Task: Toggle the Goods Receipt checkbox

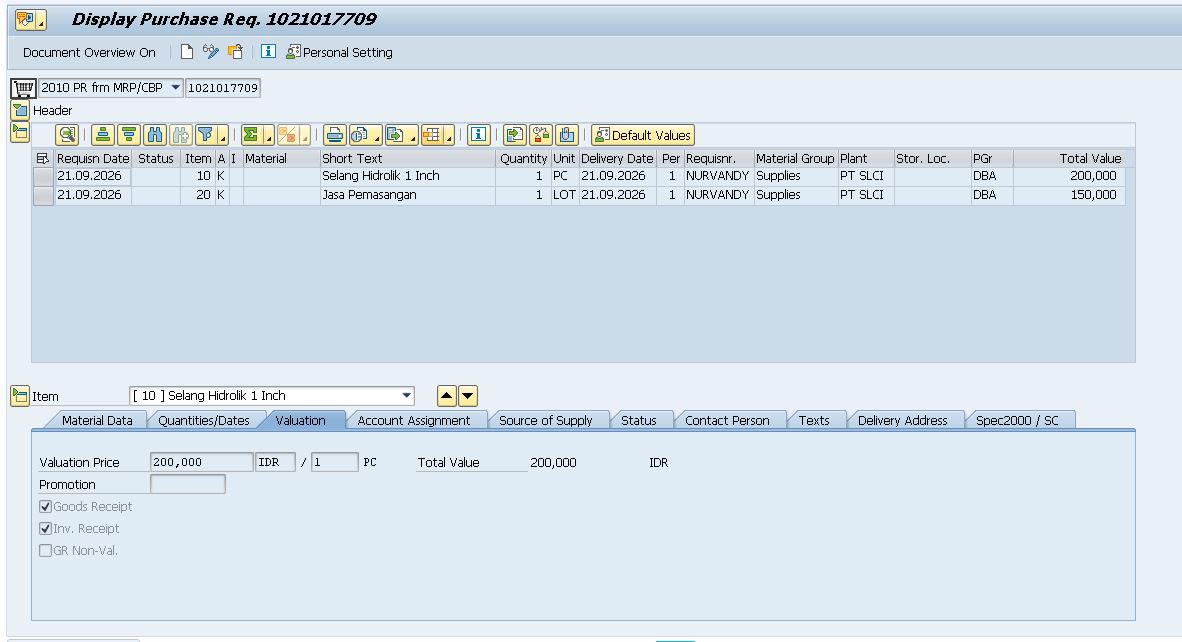Action: [45, 506]
